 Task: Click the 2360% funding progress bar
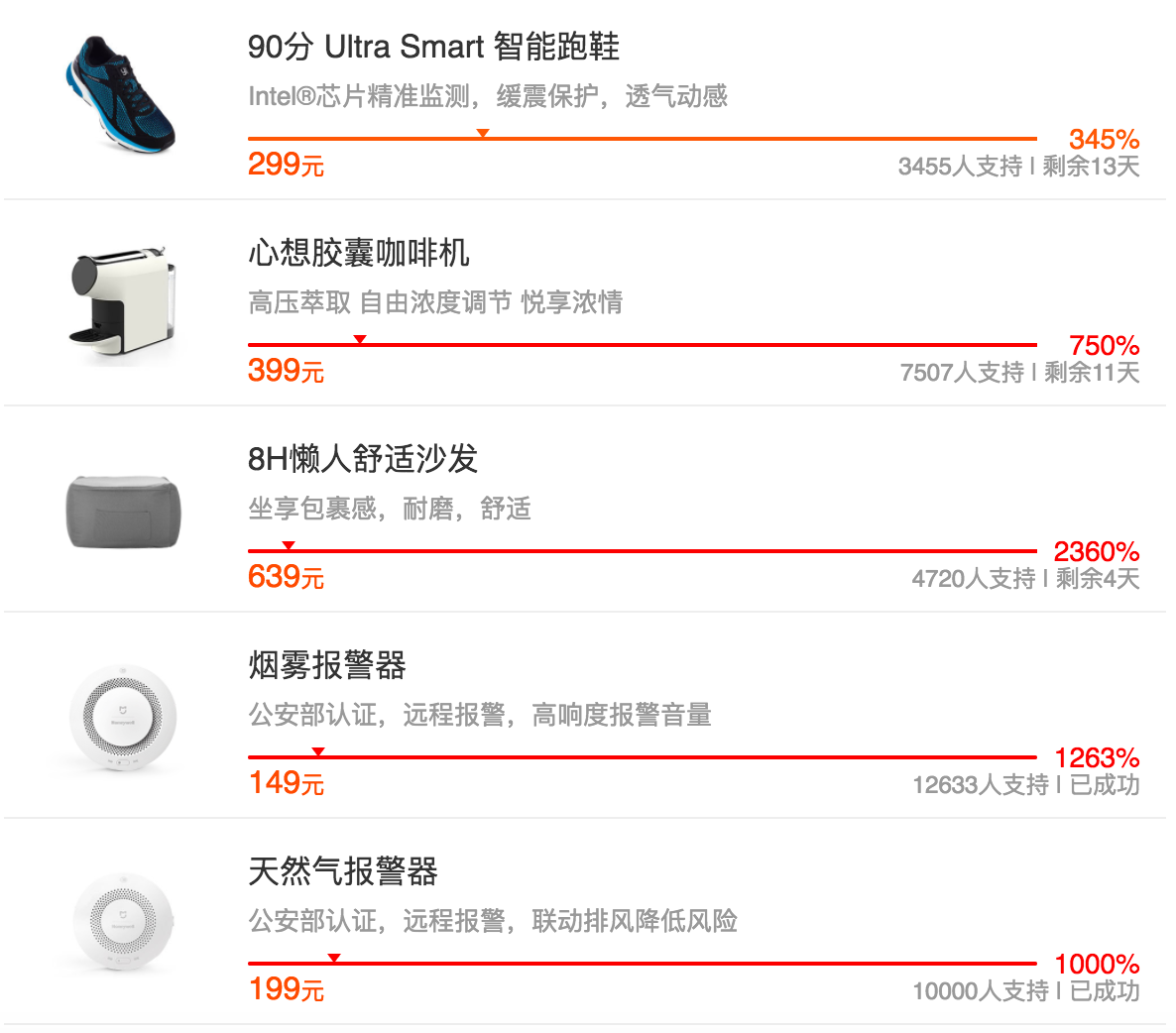coord(642,551)
